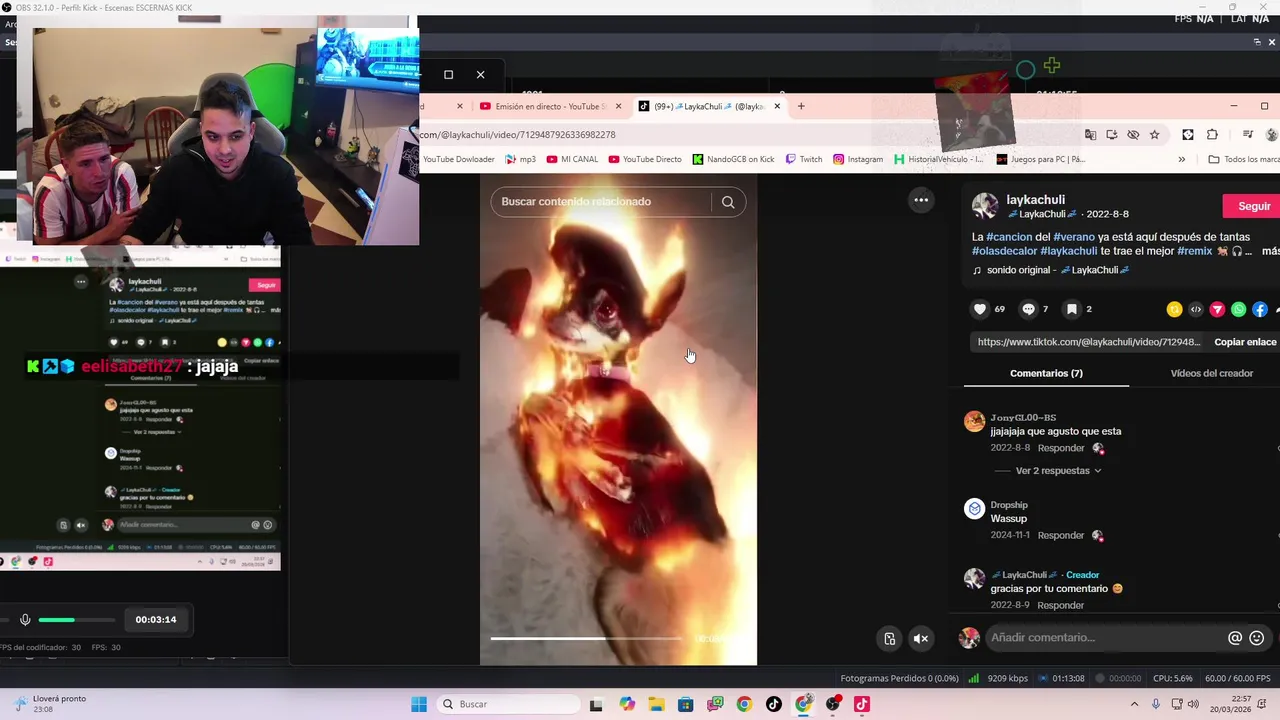The width and height of the screenshot is (1280, 720).
Task: Bookmark this page with the star icon
Action: [1154, 134]
